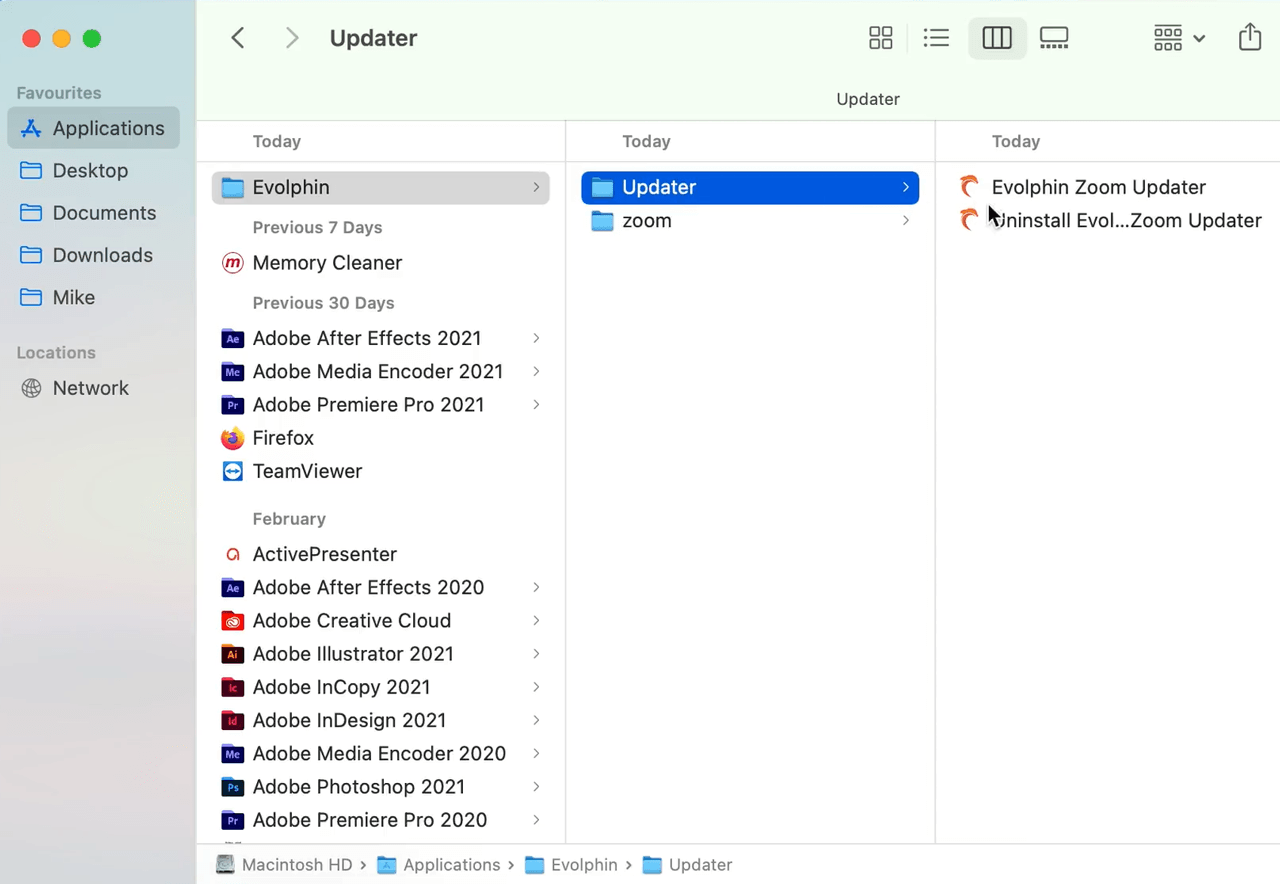1280x884 pixels.
Task: Click the Share toolbar button
Action: 1250,38
